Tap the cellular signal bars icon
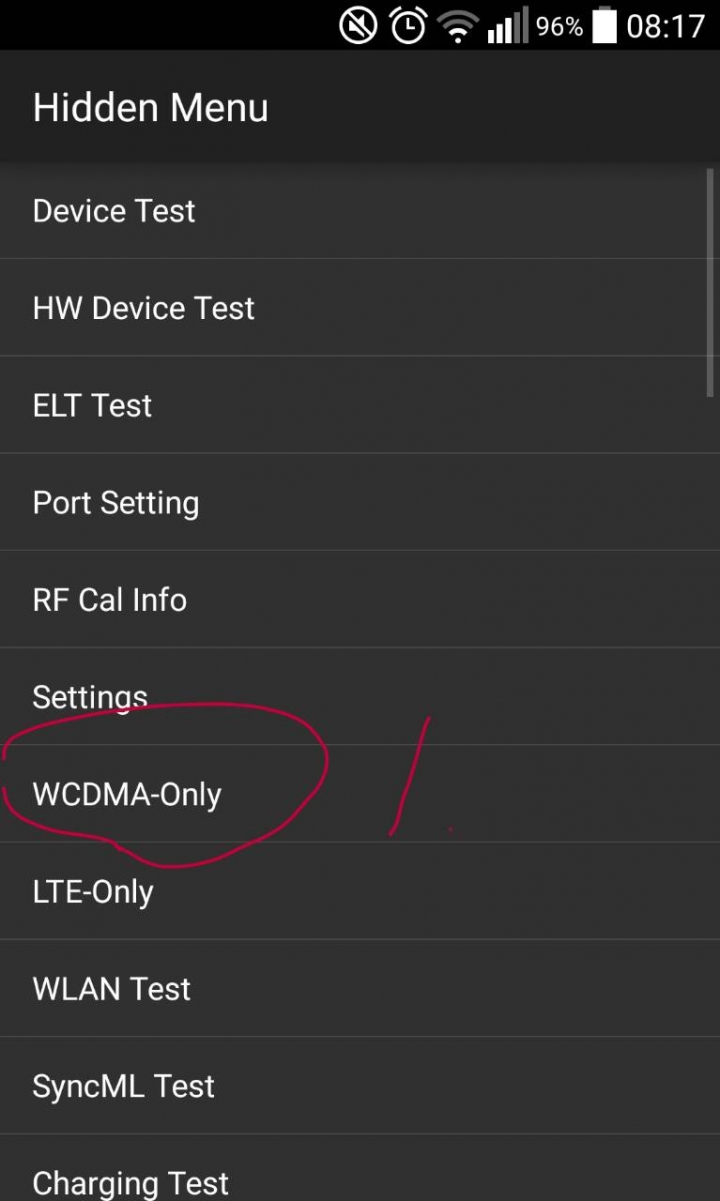 click(x=507, y=26)
